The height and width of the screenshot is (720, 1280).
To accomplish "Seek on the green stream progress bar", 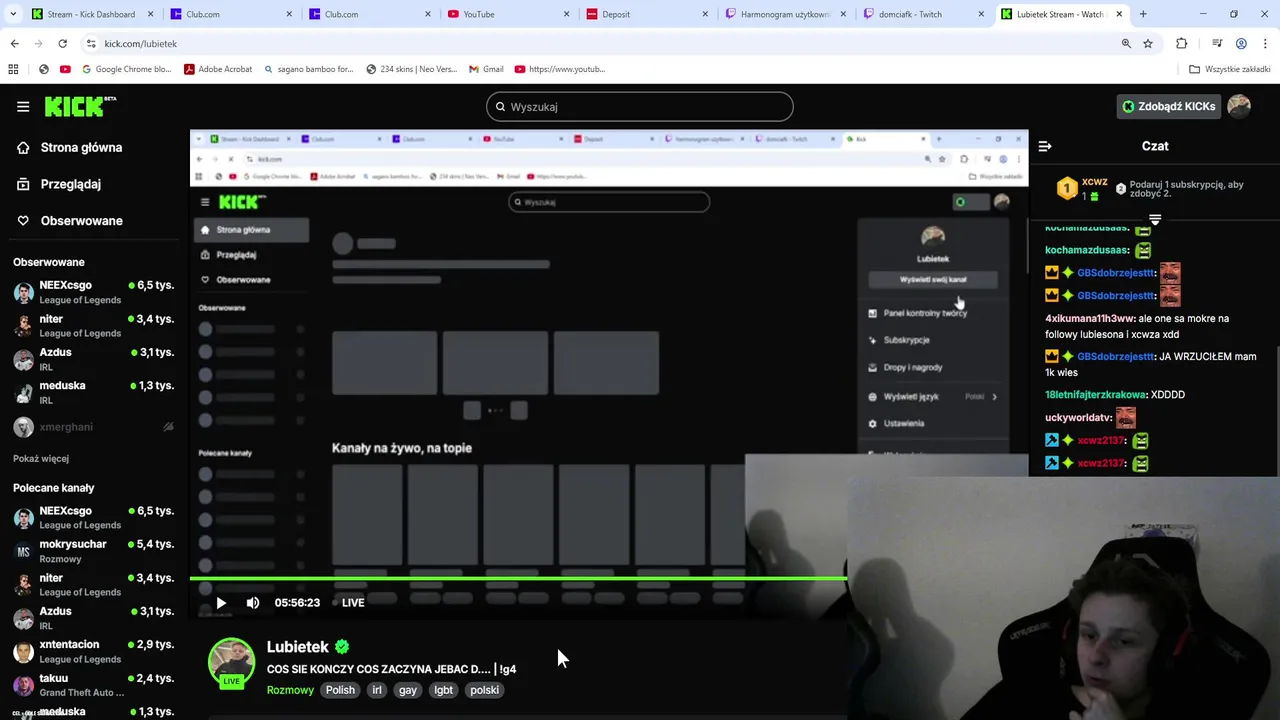I will [x=518, y=578].
